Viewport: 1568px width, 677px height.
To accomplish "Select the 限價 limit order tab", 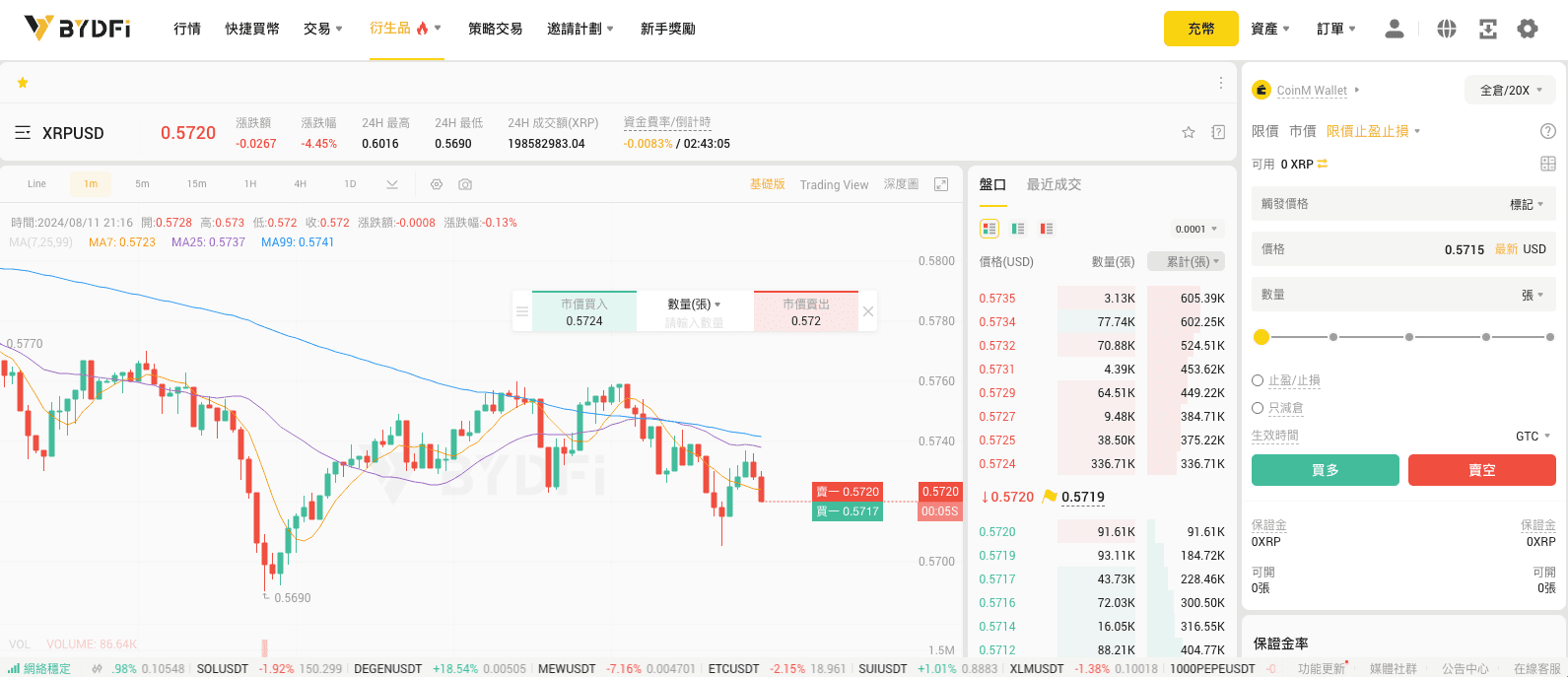I will tap(1265, 131).
